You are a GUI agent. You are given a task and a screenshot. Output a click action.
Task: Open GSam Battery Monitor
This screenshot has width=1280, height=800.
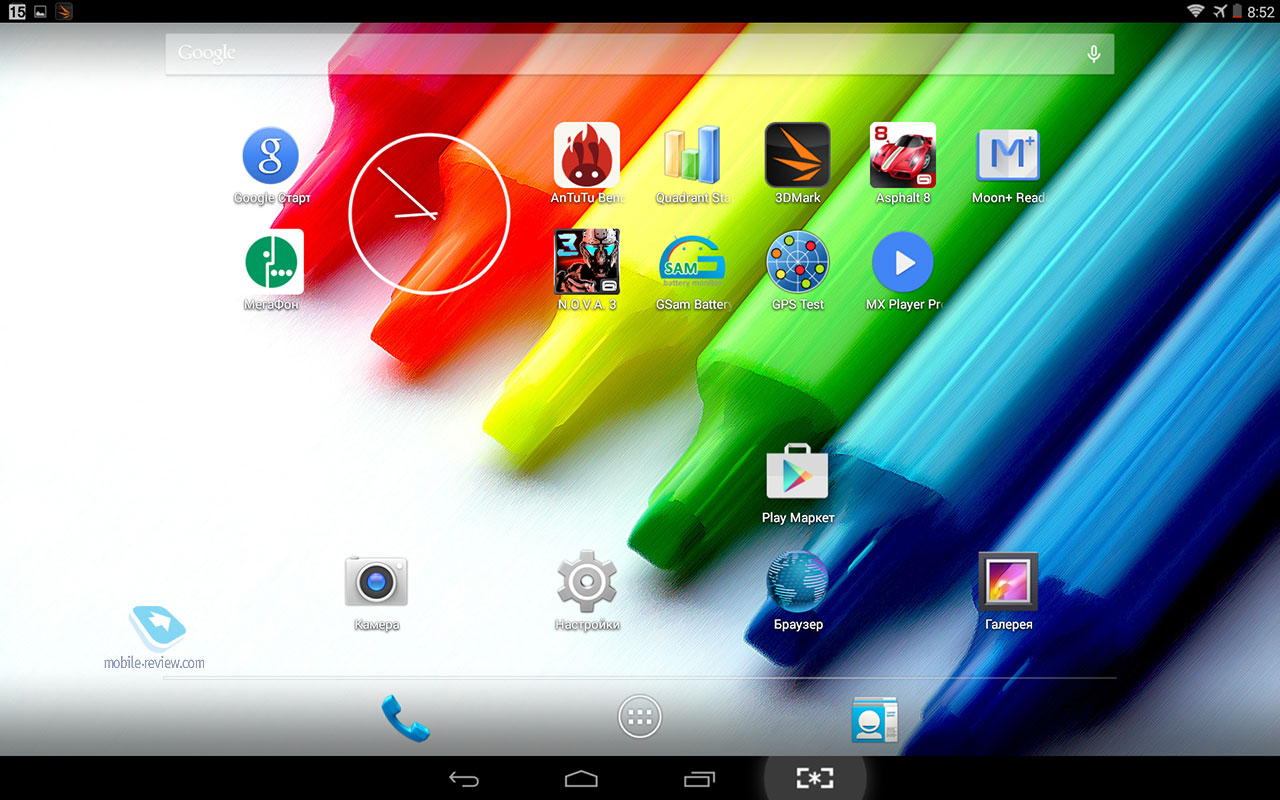(692, 262)
